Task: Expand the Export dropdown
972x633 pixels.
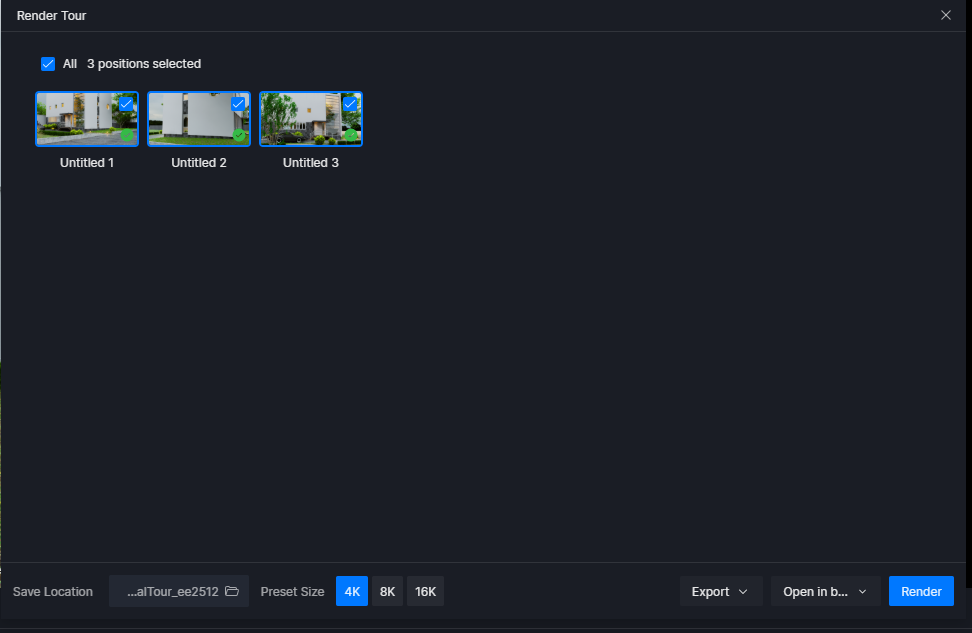Action: [721, 591]
